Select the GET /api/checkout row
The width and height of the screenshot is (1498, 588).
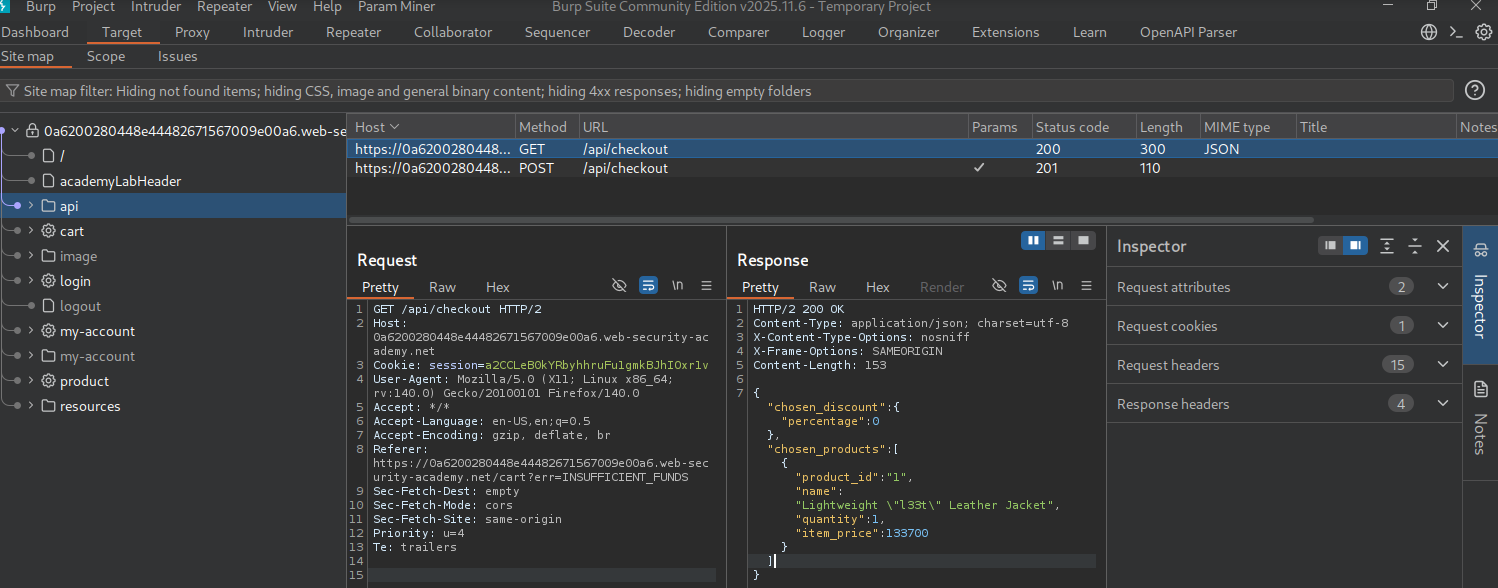[922, 149]
